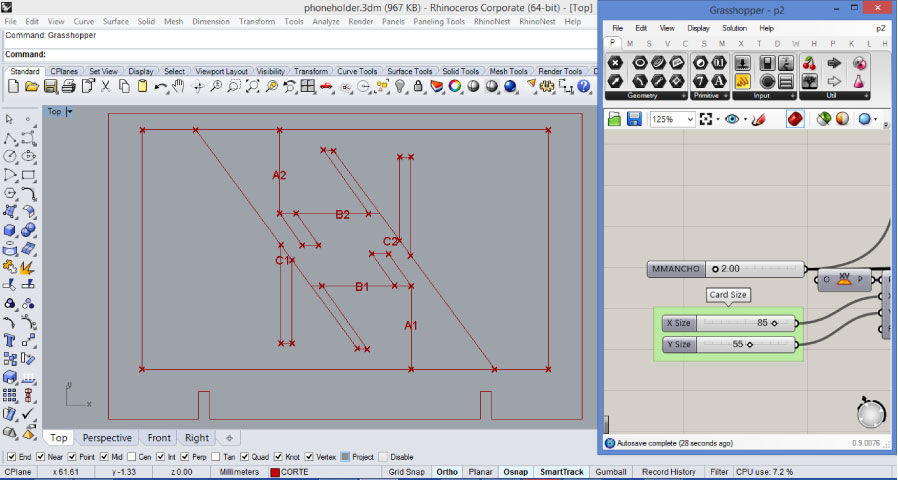Viewport: 898px width, 480px height.
Task: Toggle Quad object snap checkbox
Action: [x=245, y=457]
